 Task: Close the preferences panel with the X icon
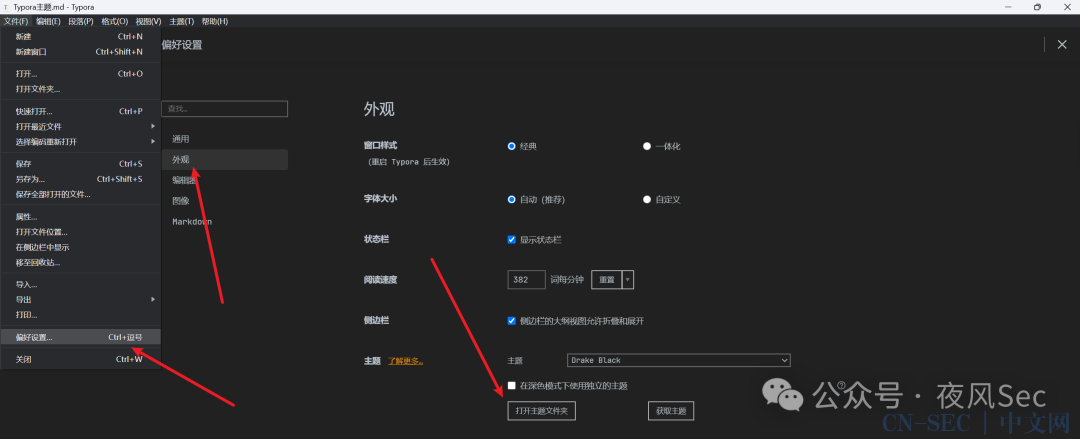(1061, 45)
